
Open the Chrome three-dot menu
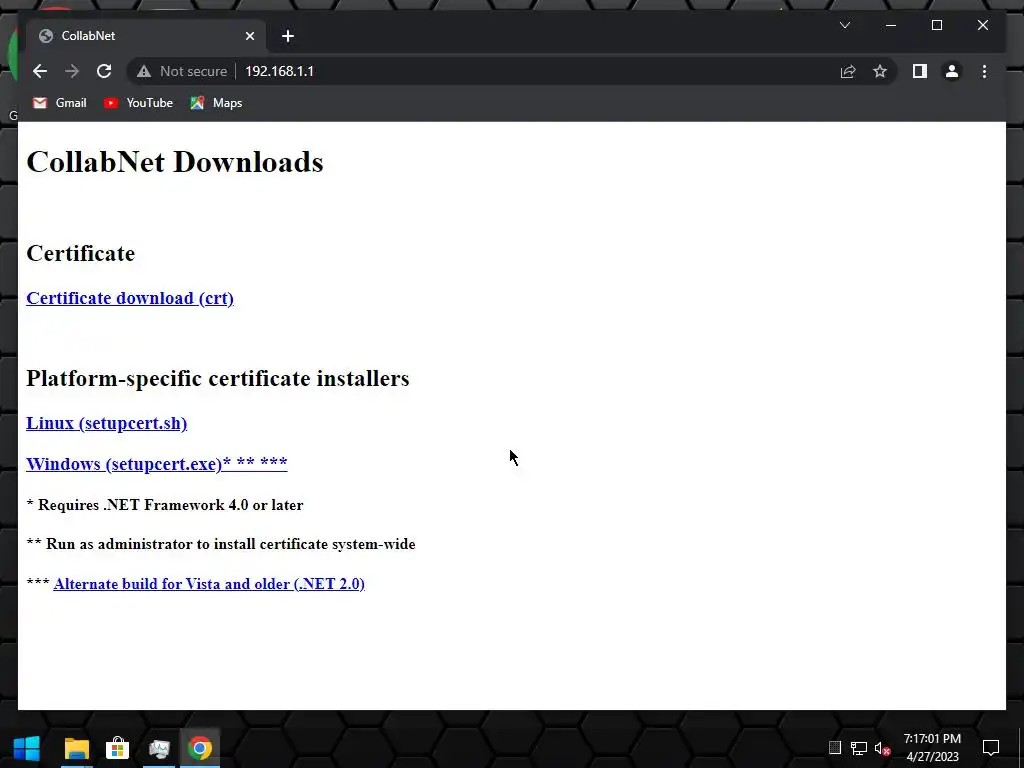(984, 71)
